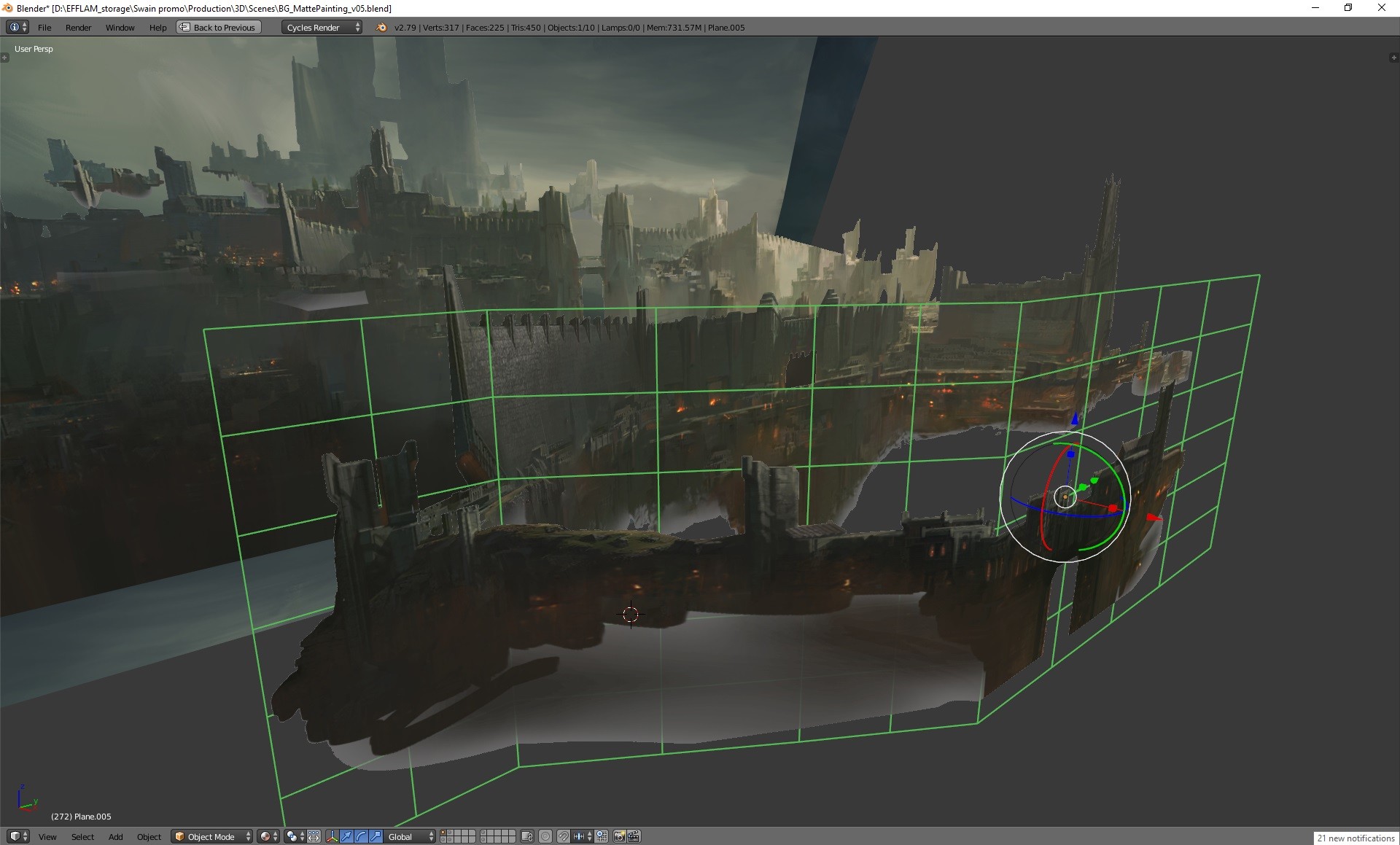The image size is (1400, 845).
Task: Click the Tris:450 statistic in header
Action: [x=526, y=28]
